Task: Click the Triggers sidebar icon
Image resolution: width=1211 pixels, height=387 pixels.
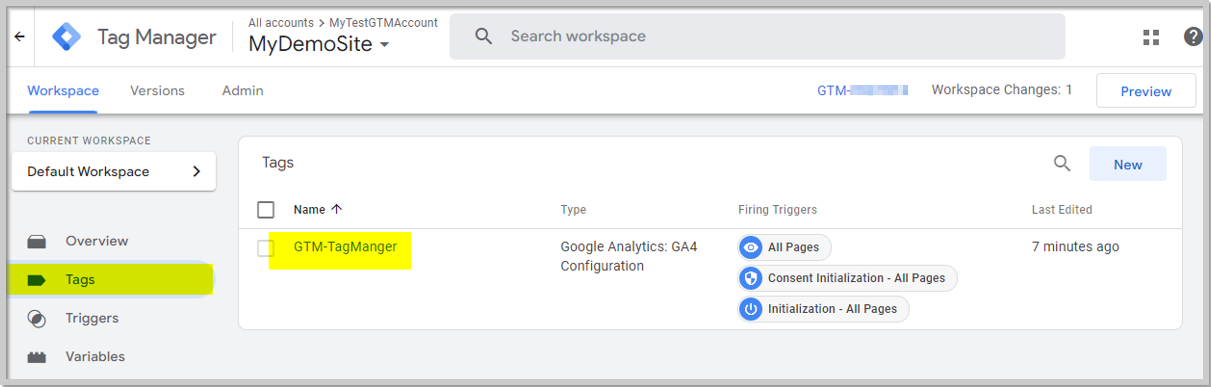Action: point(37,319)
